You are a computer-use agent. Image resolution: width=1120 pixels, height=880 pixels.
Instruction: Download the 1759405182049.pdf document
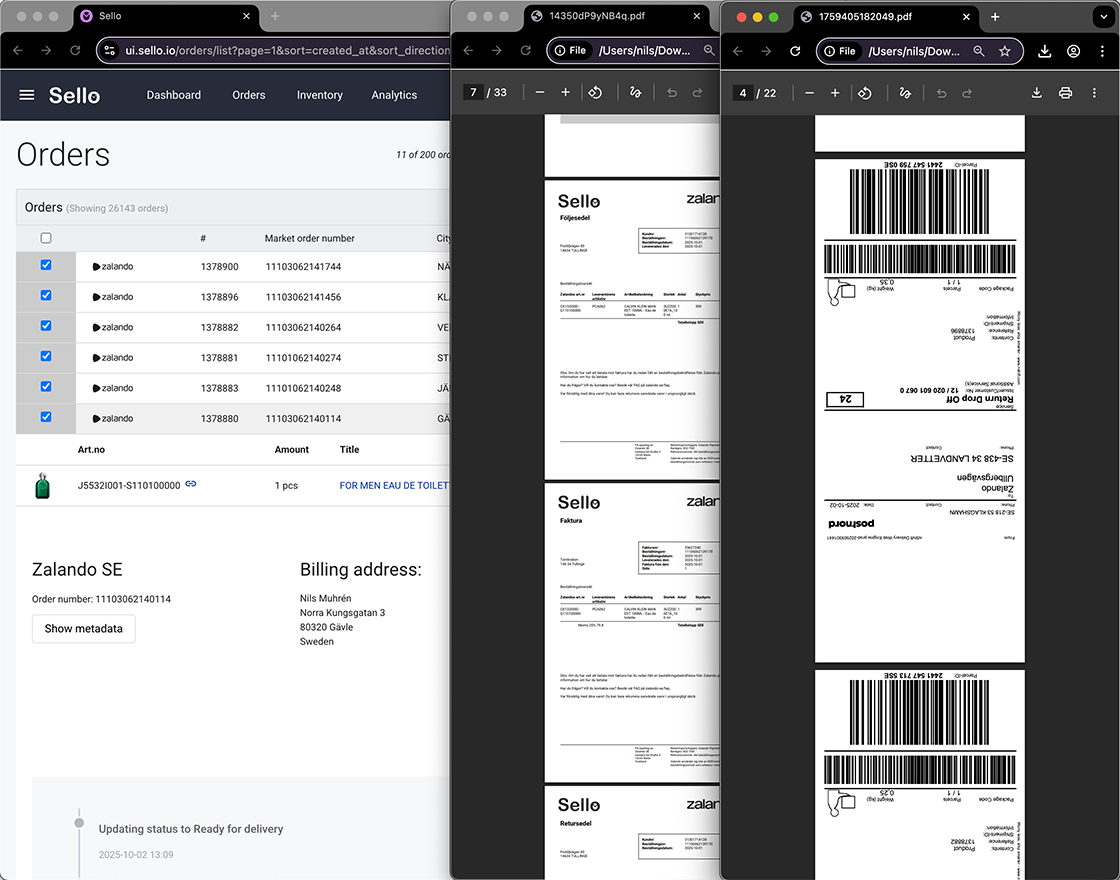tap(1037, 92)
